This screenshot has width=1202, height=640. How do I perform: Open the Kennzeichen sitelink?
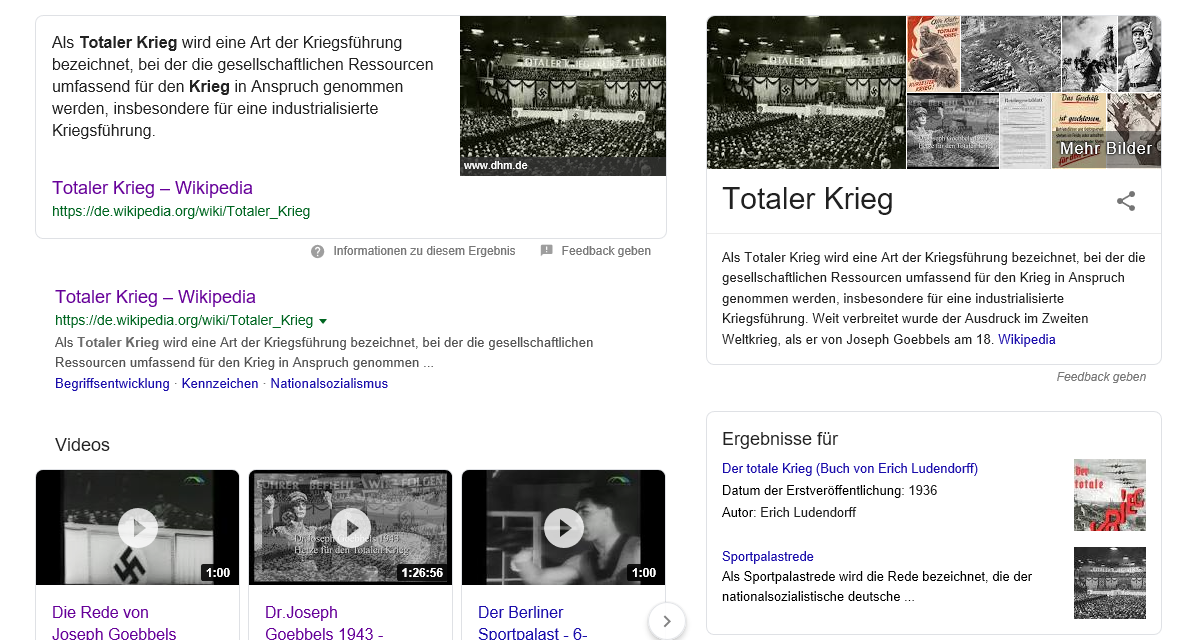[220, 383]
